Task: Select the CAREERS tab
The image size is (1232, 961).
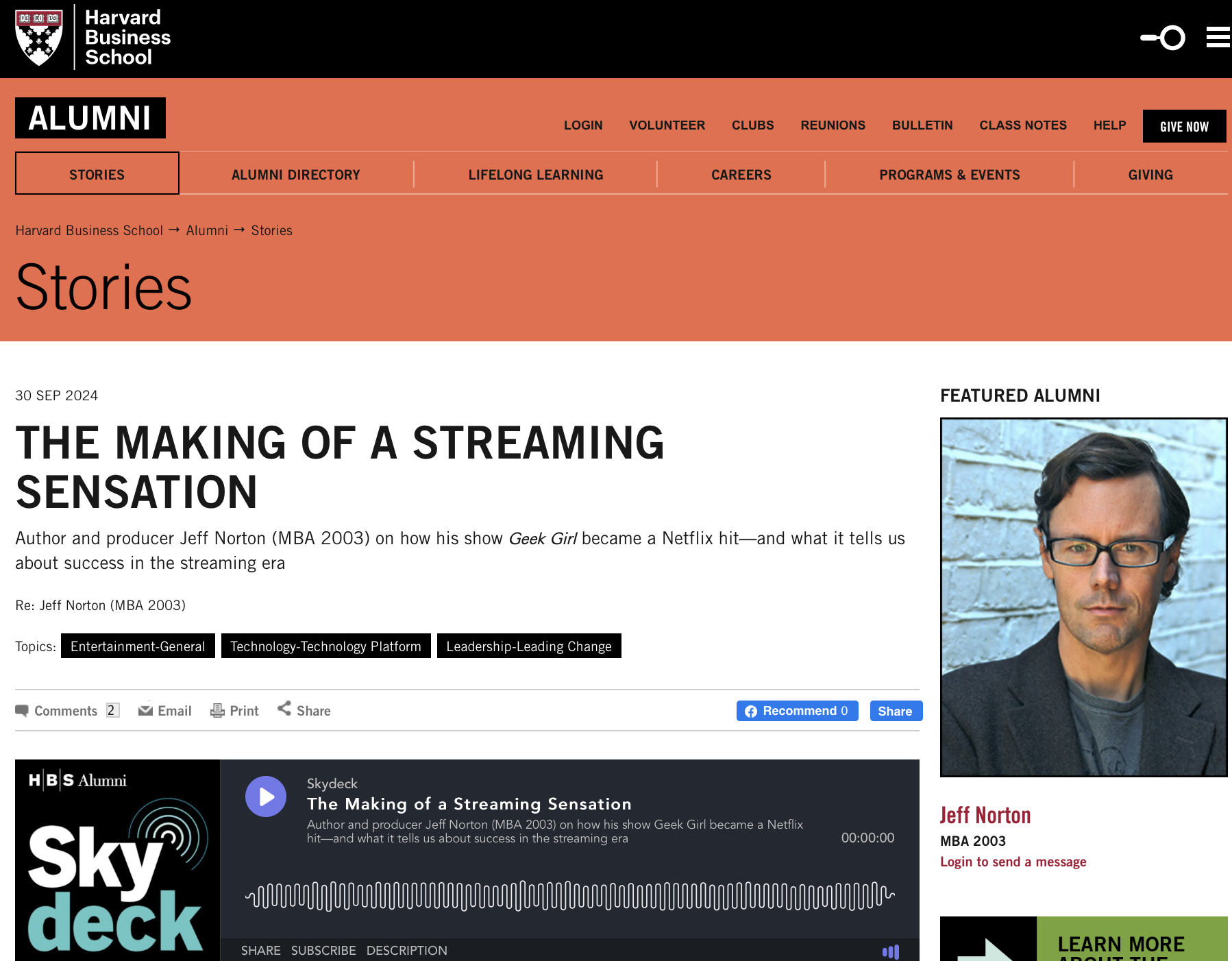Action: click(x=741, y=175)
